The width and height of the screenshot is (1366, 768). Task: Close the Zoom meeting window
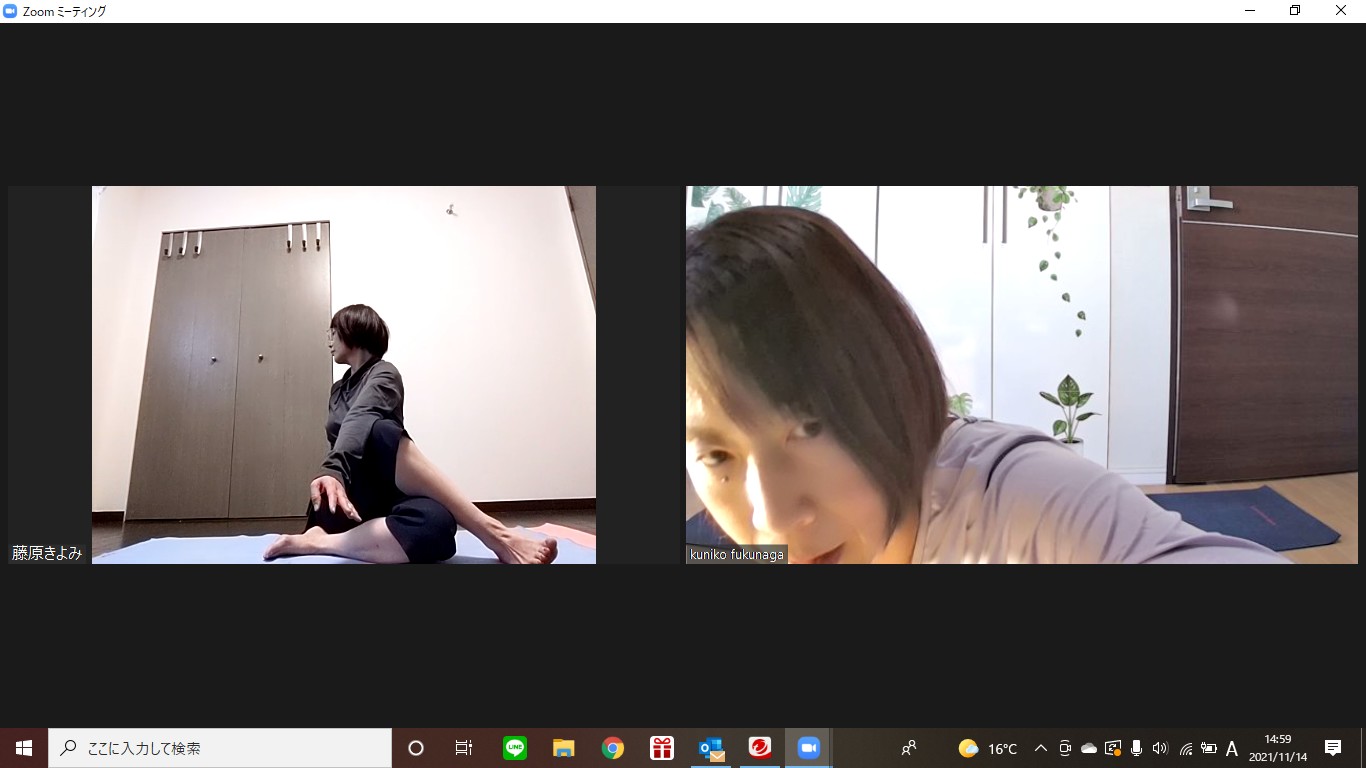(1341, 11)
